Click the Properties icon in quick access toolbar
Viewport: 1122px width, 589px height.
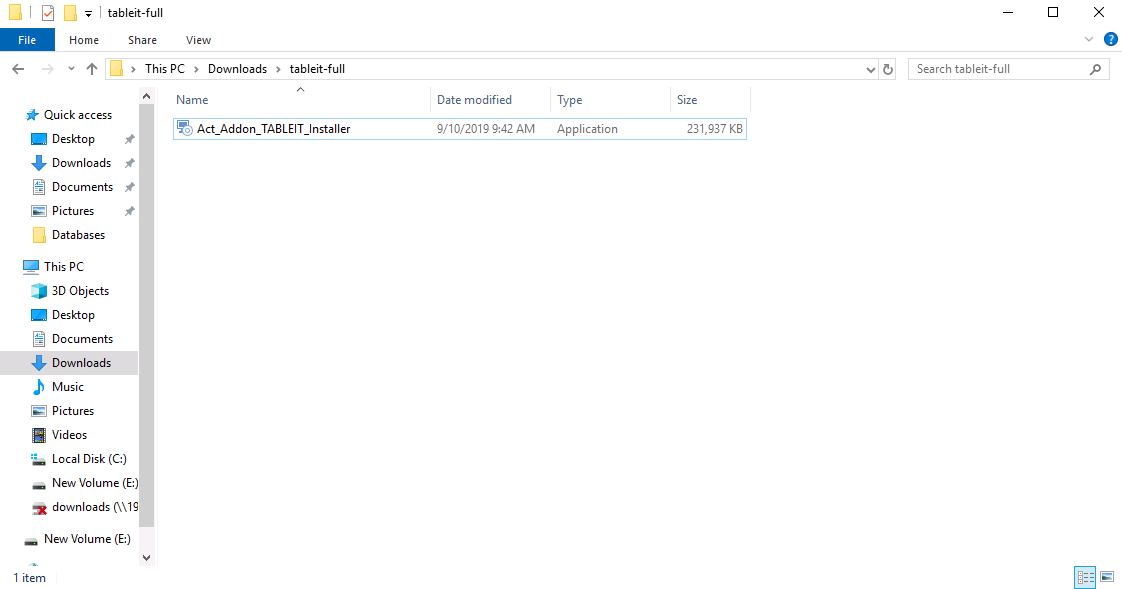[x=47, y=13]
